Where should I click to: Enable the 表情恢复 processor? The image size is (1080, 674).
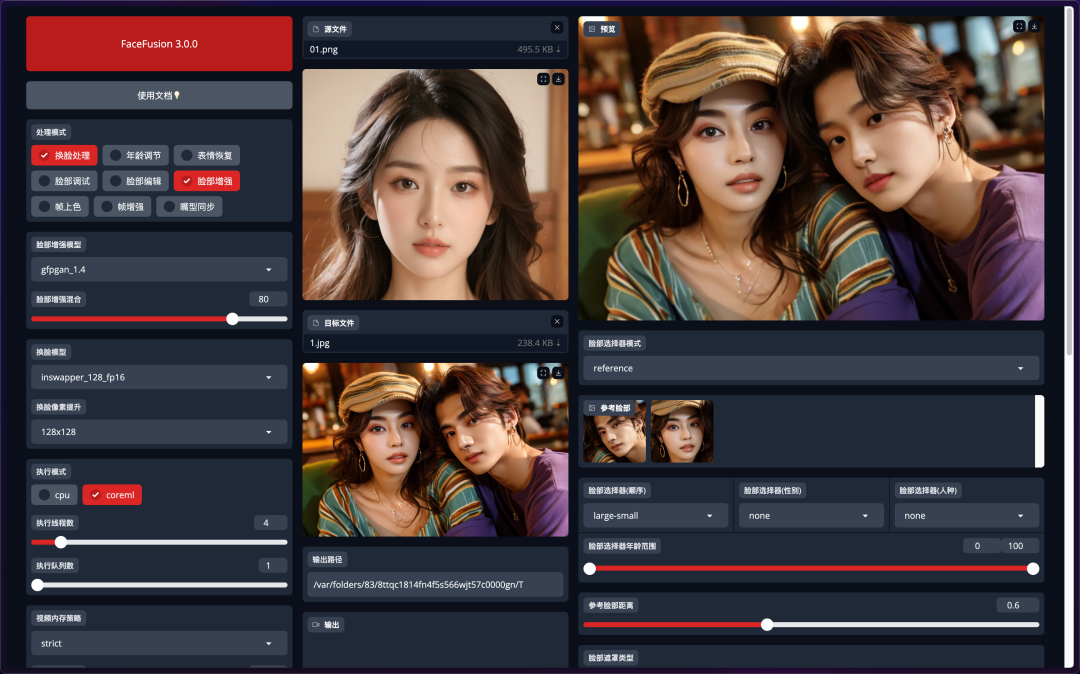click(207, 156)
